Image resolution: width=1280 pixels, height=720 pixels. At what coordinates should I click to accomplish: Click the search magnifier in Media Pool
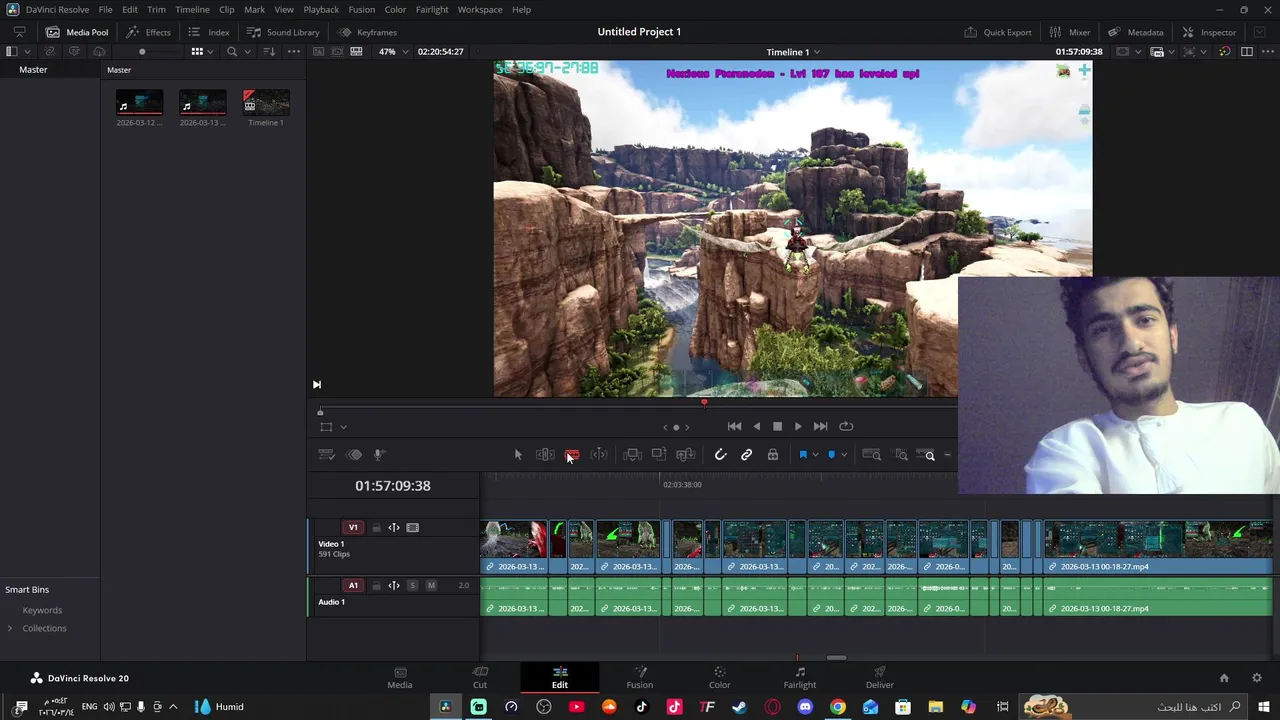coord(231,51)
